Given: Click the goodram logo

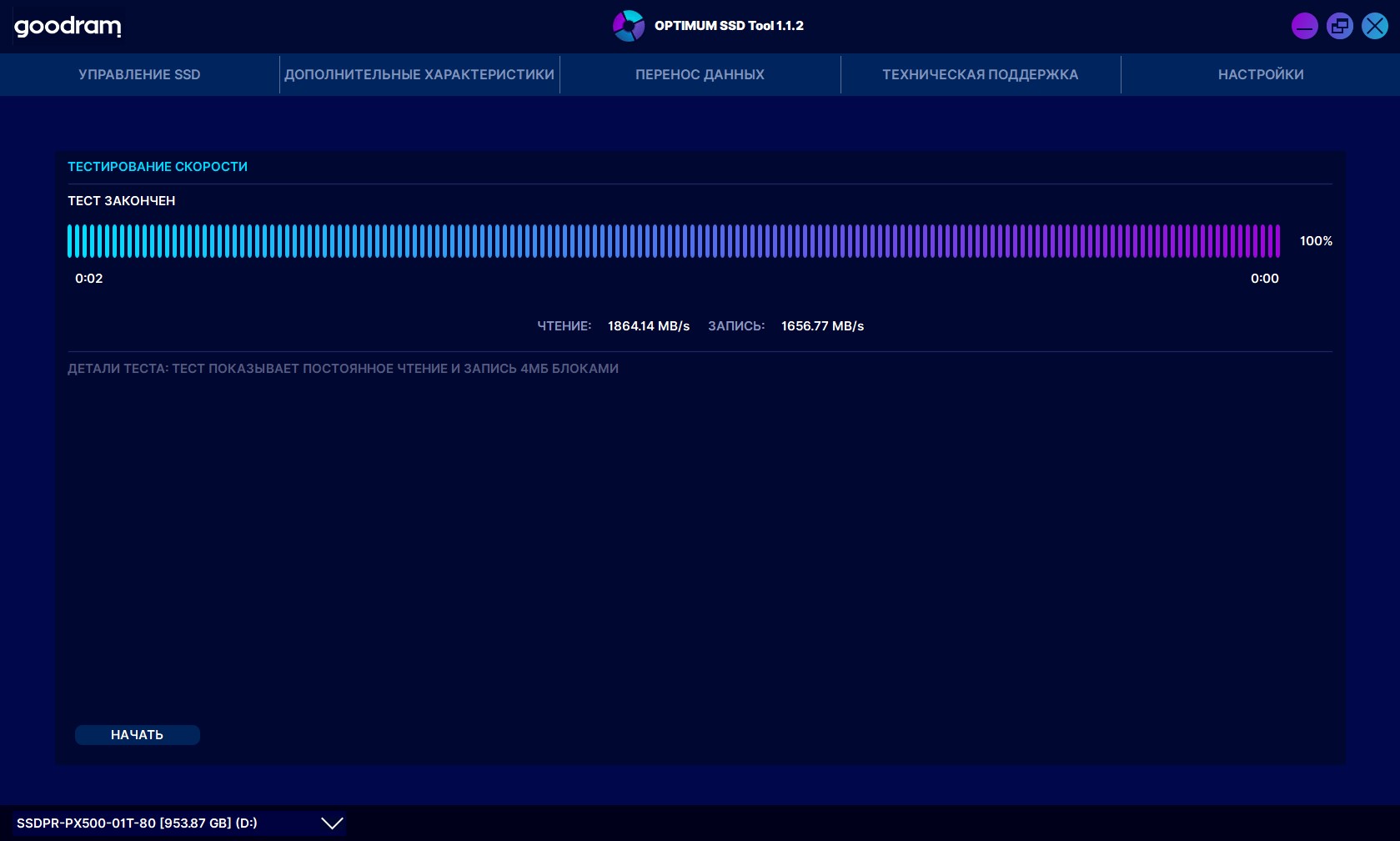Looking at the screenshot, I should [x=68, y=27].
